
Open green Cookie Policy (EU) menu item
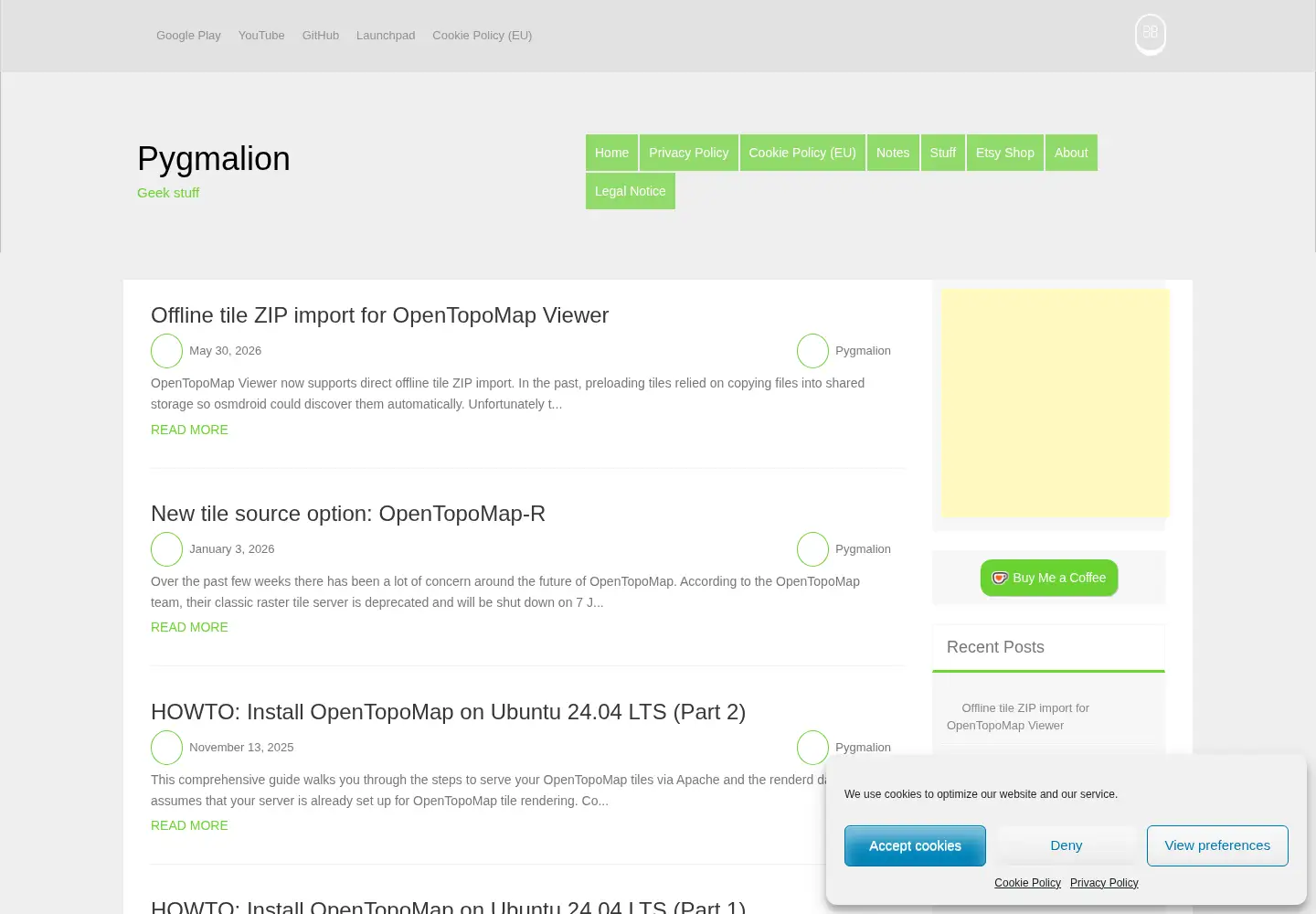(x=802, y=153)
